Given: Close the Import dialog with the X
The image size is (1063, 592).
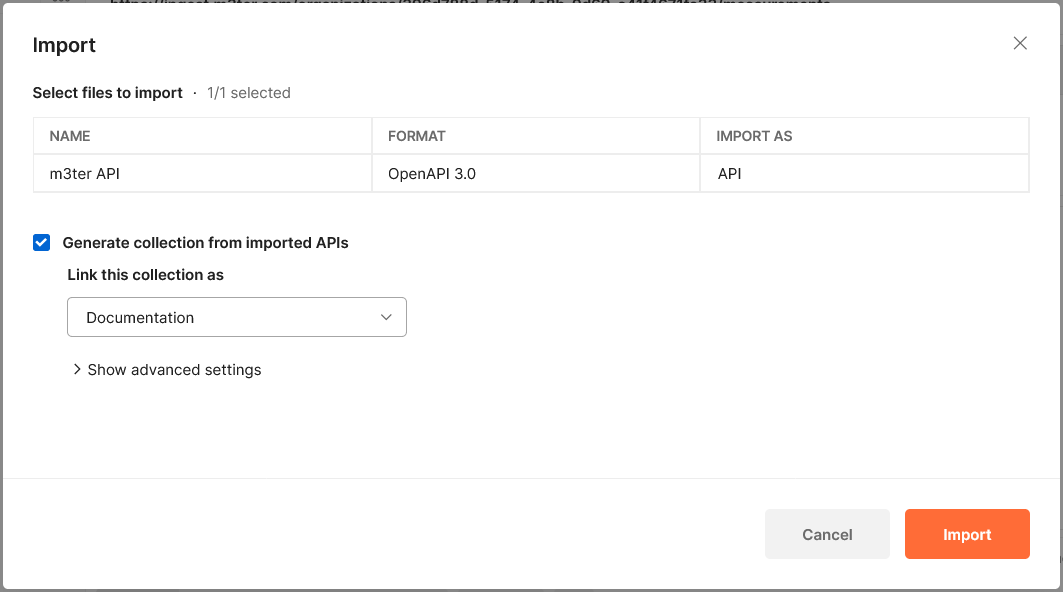Looking at the screenshot, I should coord(1020,43).
